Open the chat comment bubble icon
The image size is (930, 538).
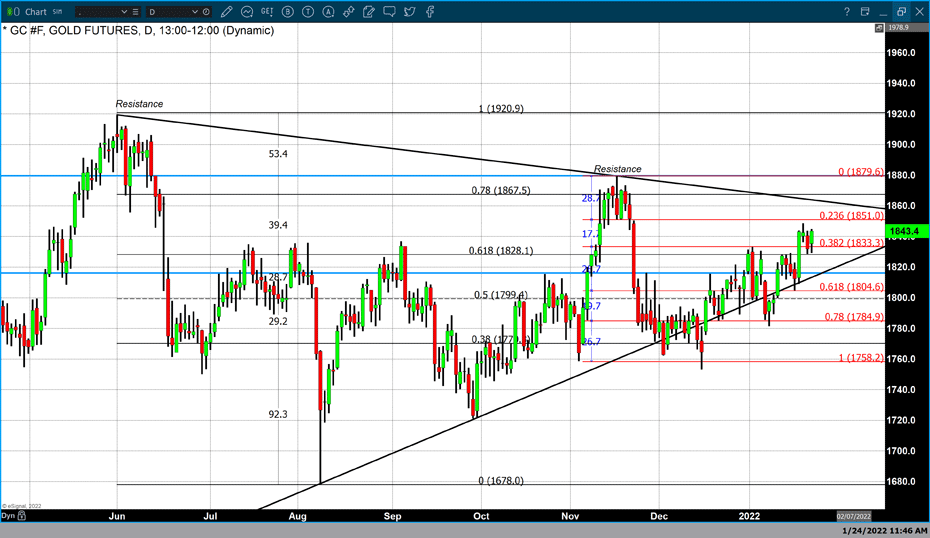tap(389, 12)
